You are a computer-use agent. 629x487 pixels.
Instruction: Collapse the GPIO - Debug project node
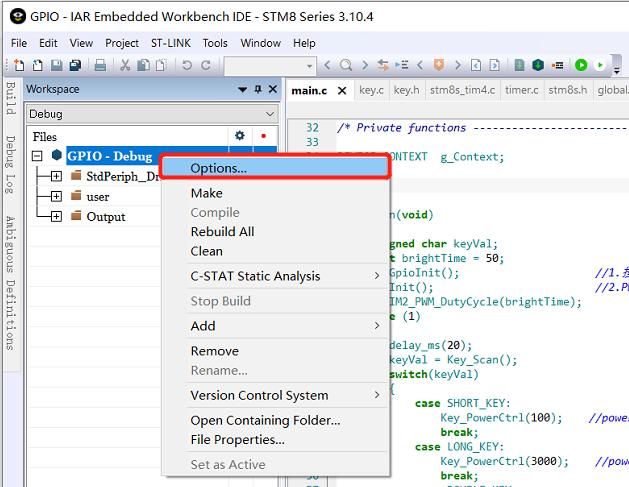tap(37, 156)
